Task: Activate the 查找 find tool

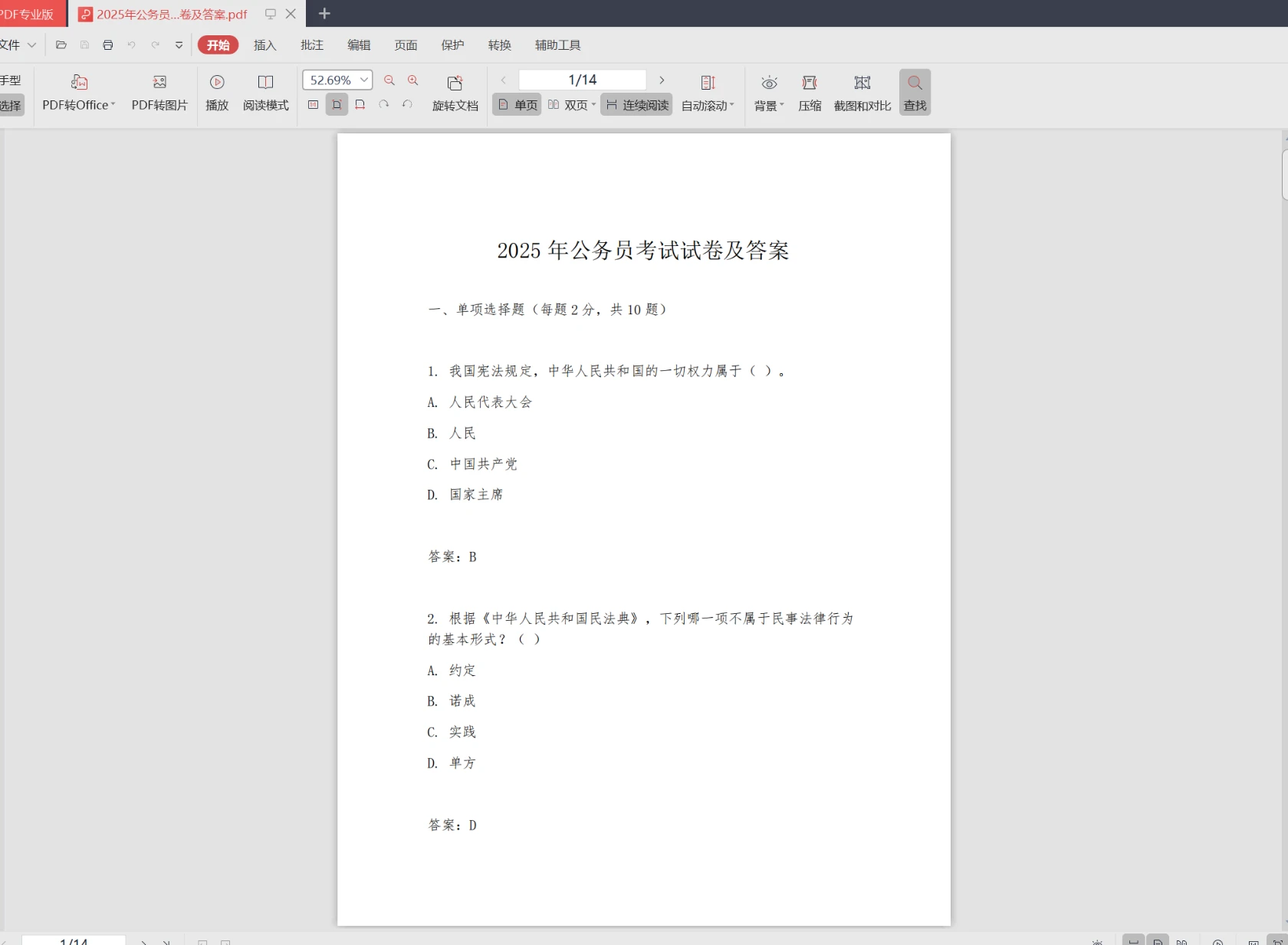Action: [914, 92]
